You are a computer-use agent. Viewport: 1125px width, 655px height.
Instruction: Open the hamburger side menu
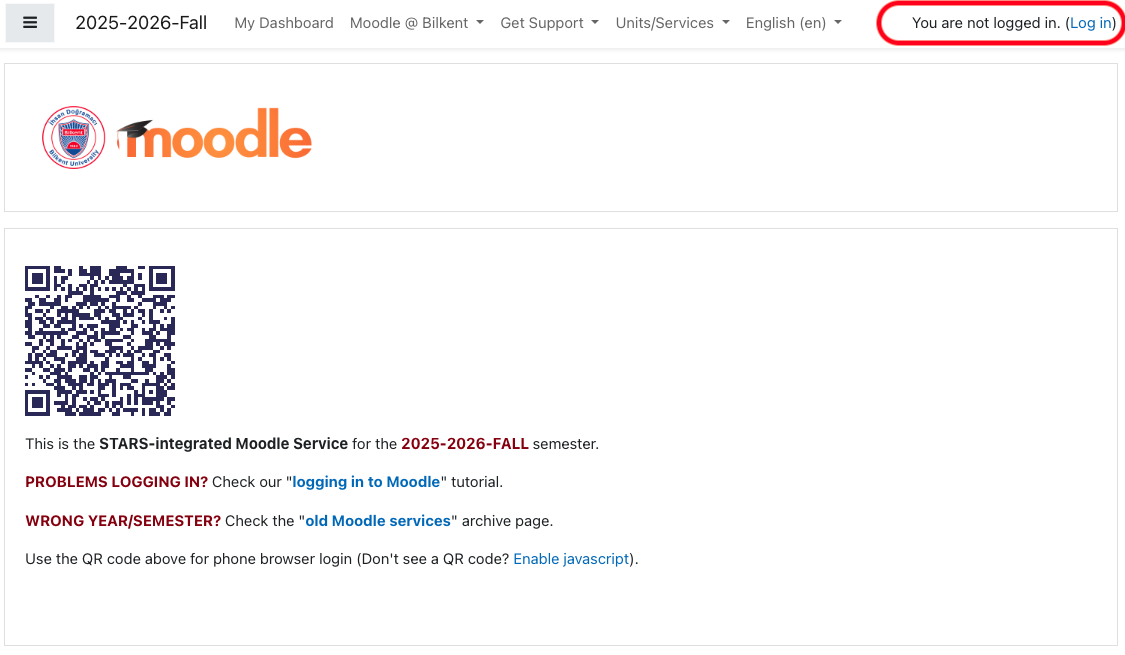[x=29, y=23]
